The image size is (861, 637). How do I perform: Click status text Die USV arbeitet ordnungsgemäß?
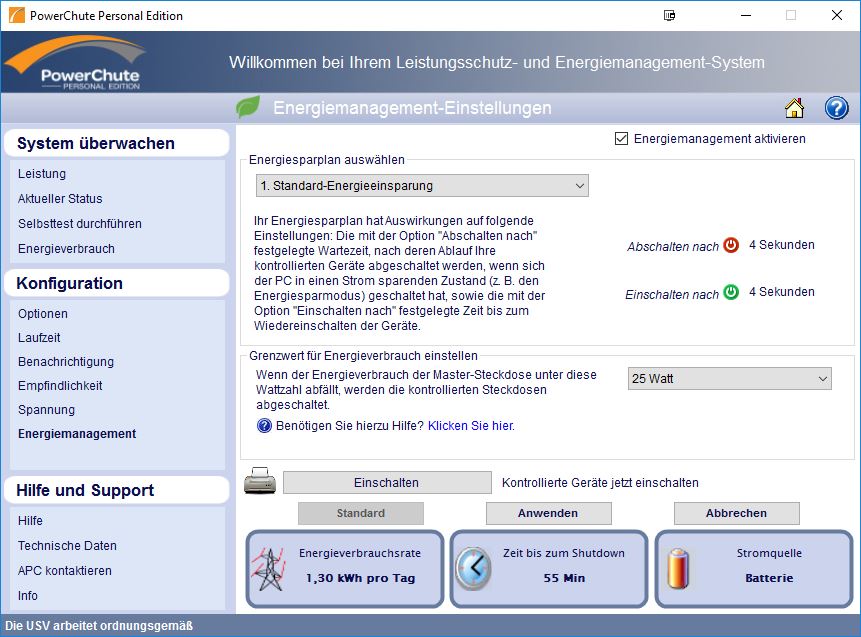coord(99,626)
